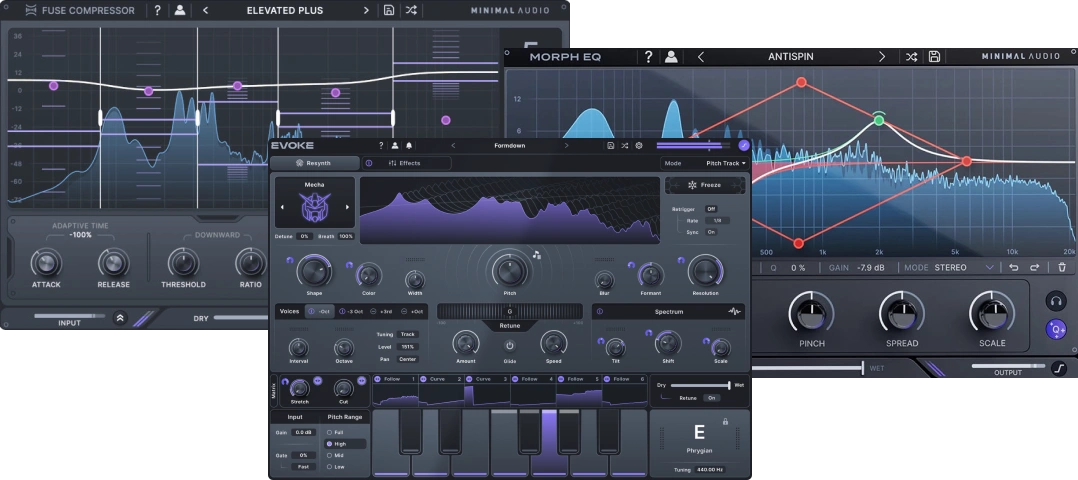Viewport: 1078px width, 480px height.
Task: Open user account in Evoke header
Action: tap(395, 146)
